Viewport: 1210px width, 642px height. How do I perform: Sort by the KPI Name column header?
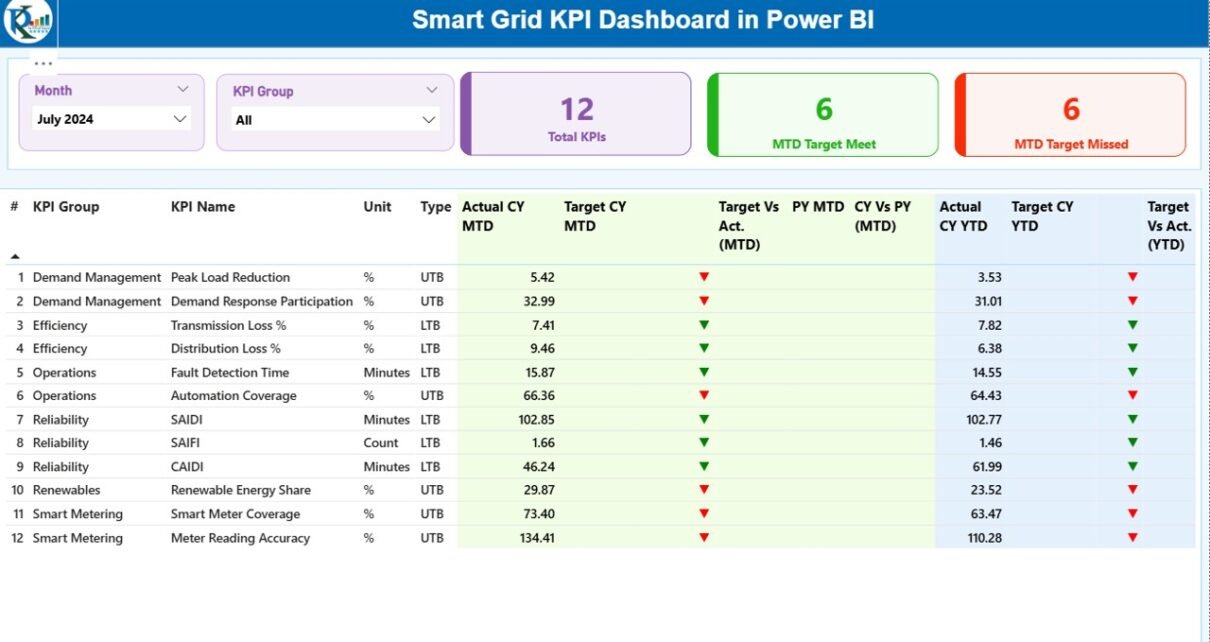pyautogui.click(x=203, y=207)
